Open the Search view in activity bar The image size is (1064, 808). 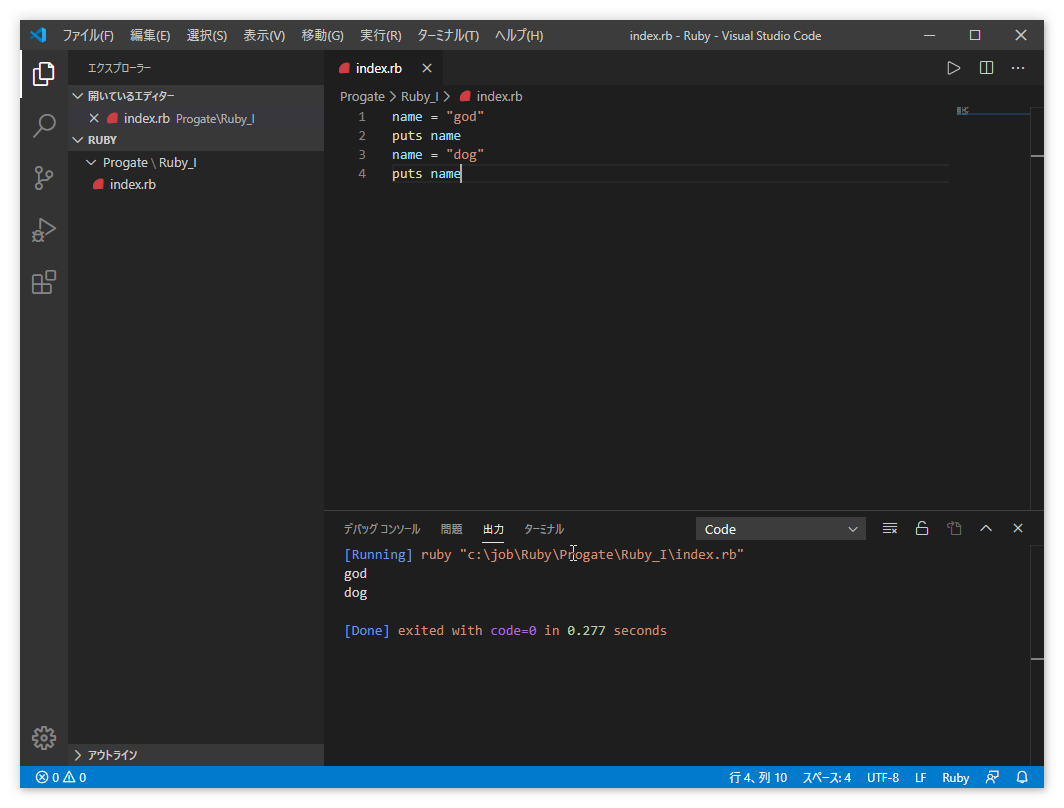pos(43,126)
